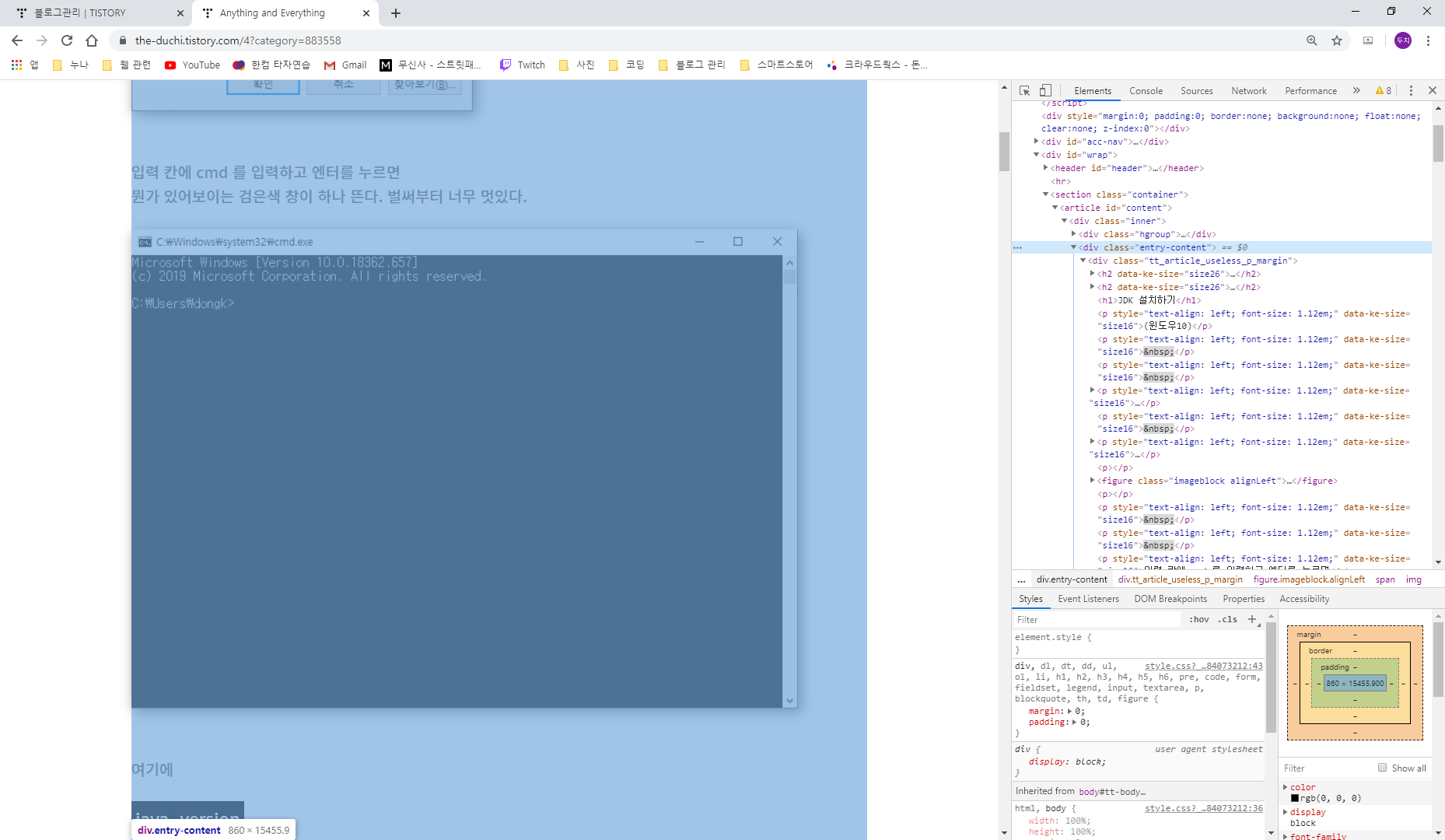The height and width of the screenshot is (840, 1445).
Task: Expand the div class="hgroup" node
Action: click(1074, 234)
